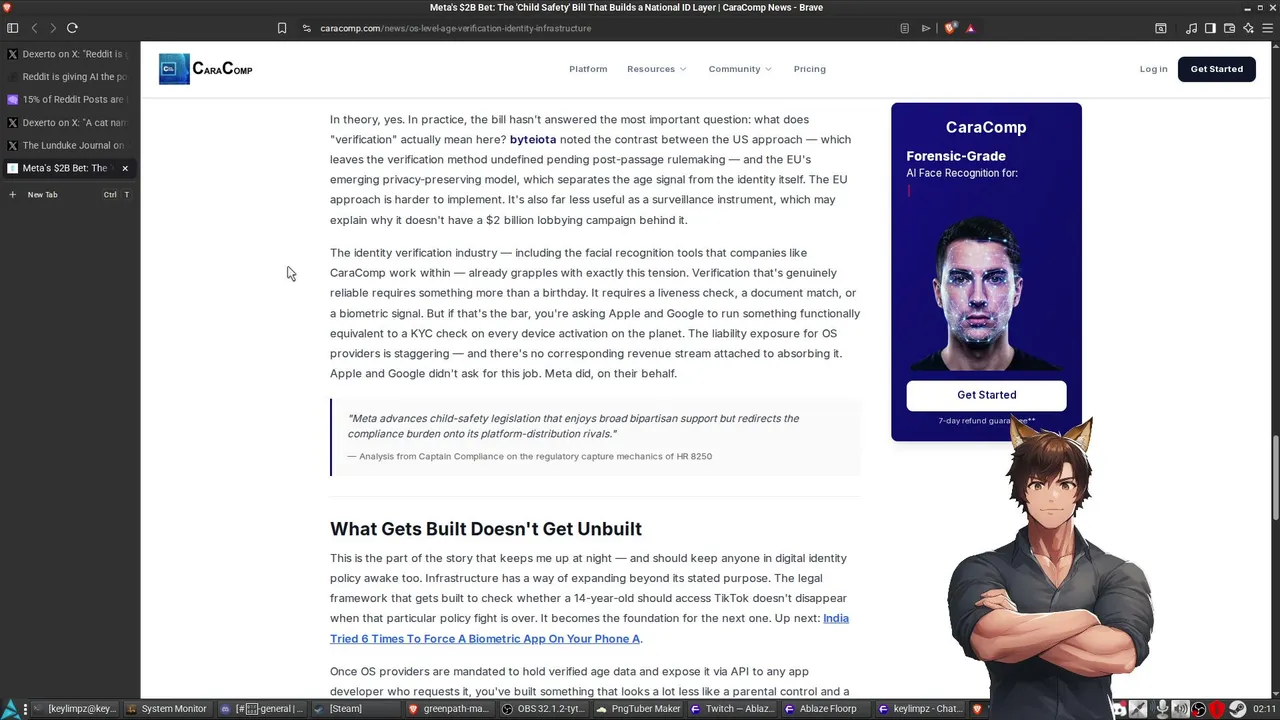Screen dimensions: 1280x720
Task: Click the Captain Compliance quote attribution text
Action: pyautogui.click(x=530, y=456)
